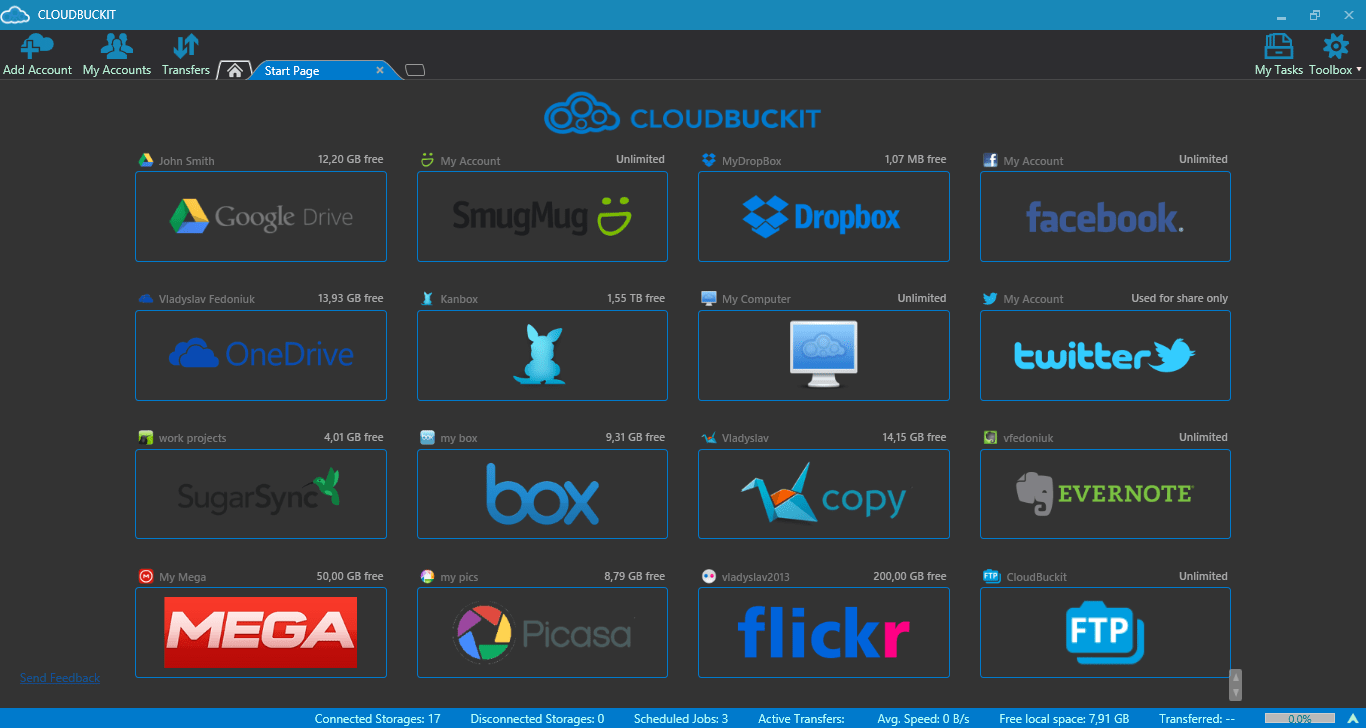The height and width of the screenshot is (728, 1366).
Task: Open the Box storage tile
Action: point(542,494)
